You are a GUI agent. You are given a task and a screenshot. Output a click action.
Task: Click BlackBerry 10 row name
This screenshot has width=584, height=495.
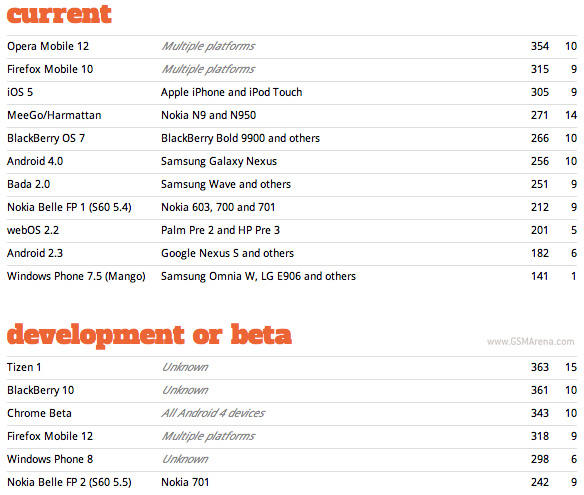tap(41, 390)
